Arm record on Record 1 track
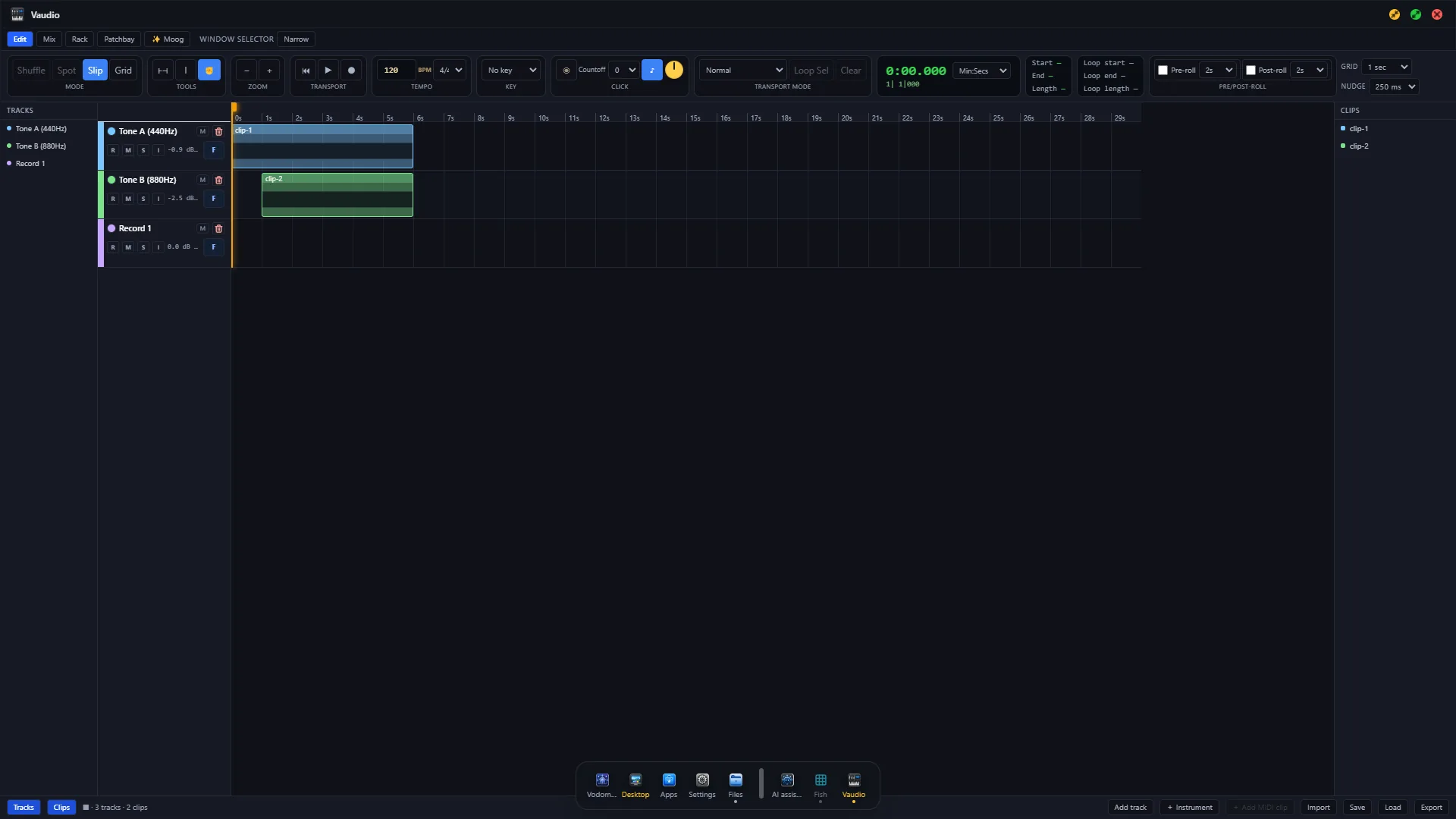 point(113,247)
